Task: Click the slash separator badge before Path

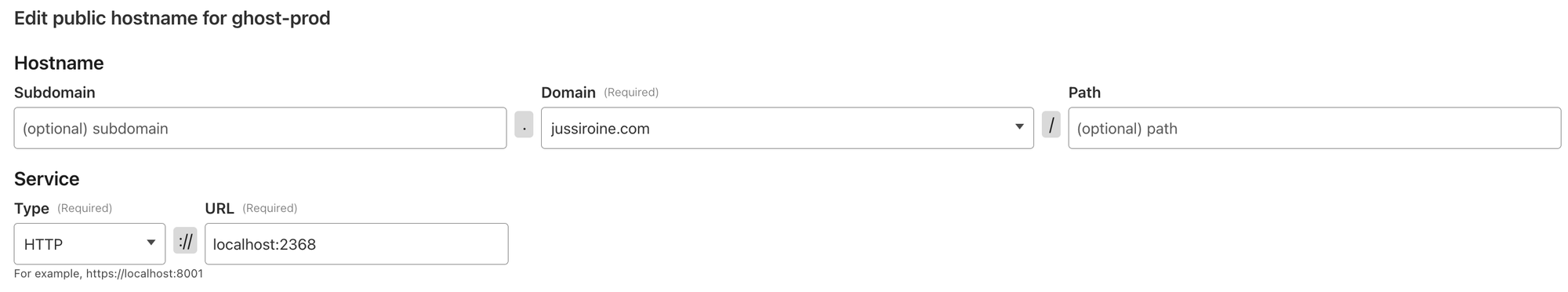Action: [x=1051, y=125]
